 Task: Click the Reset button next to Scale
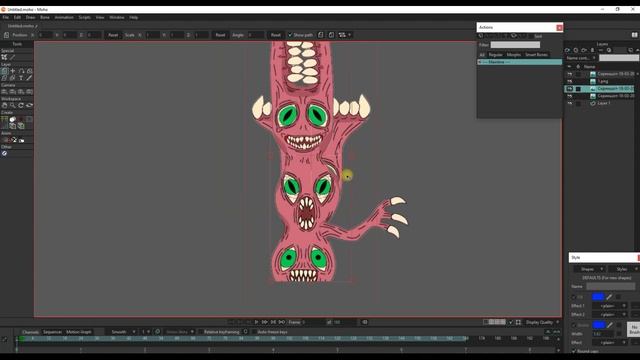(220, 35)
